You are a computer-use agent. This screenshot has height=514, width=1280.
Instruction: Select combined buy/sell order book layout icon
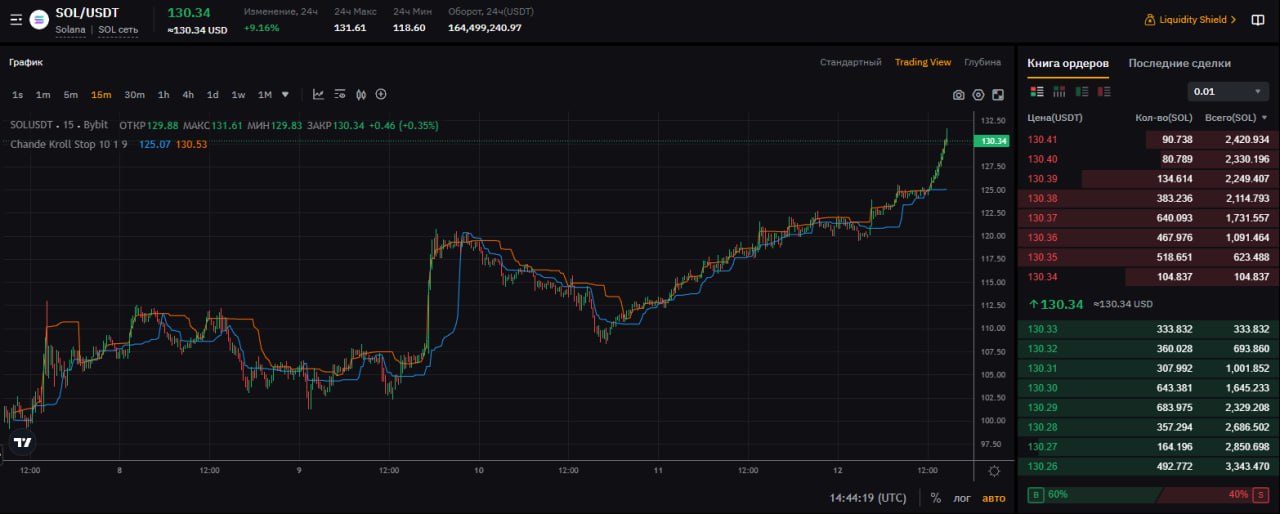pos(1036,91)
